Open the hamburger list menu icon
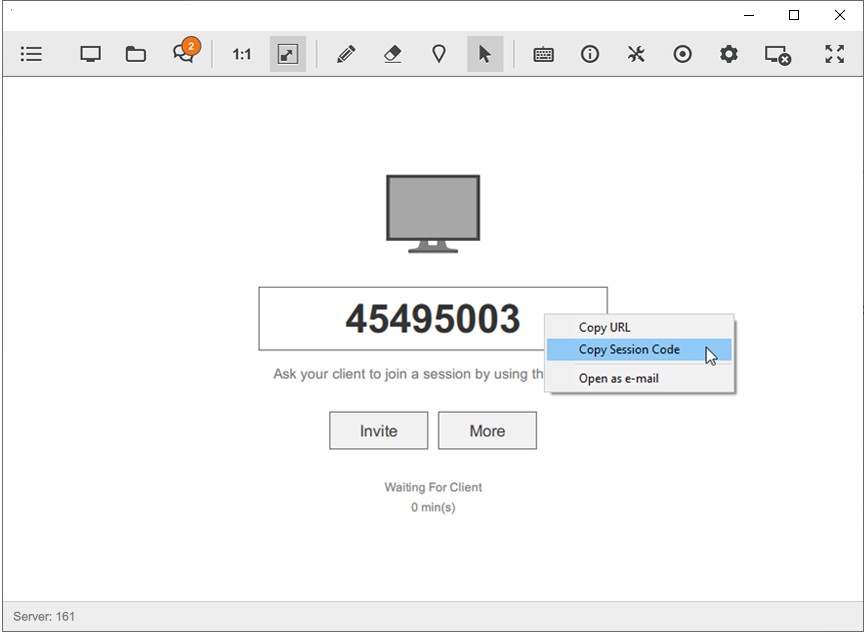The width and height of the screenshot is (866, 635). click(x=31, y=54)
